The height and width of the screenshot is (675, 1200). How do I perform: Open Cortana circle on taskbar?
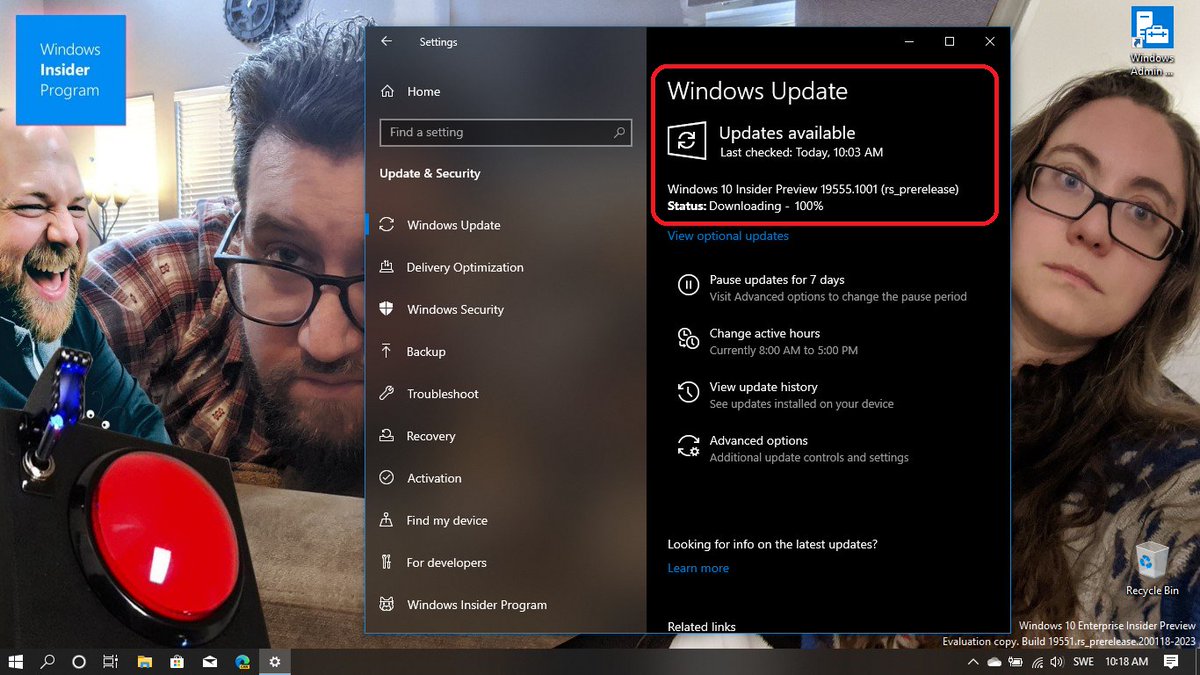point(79,661)
